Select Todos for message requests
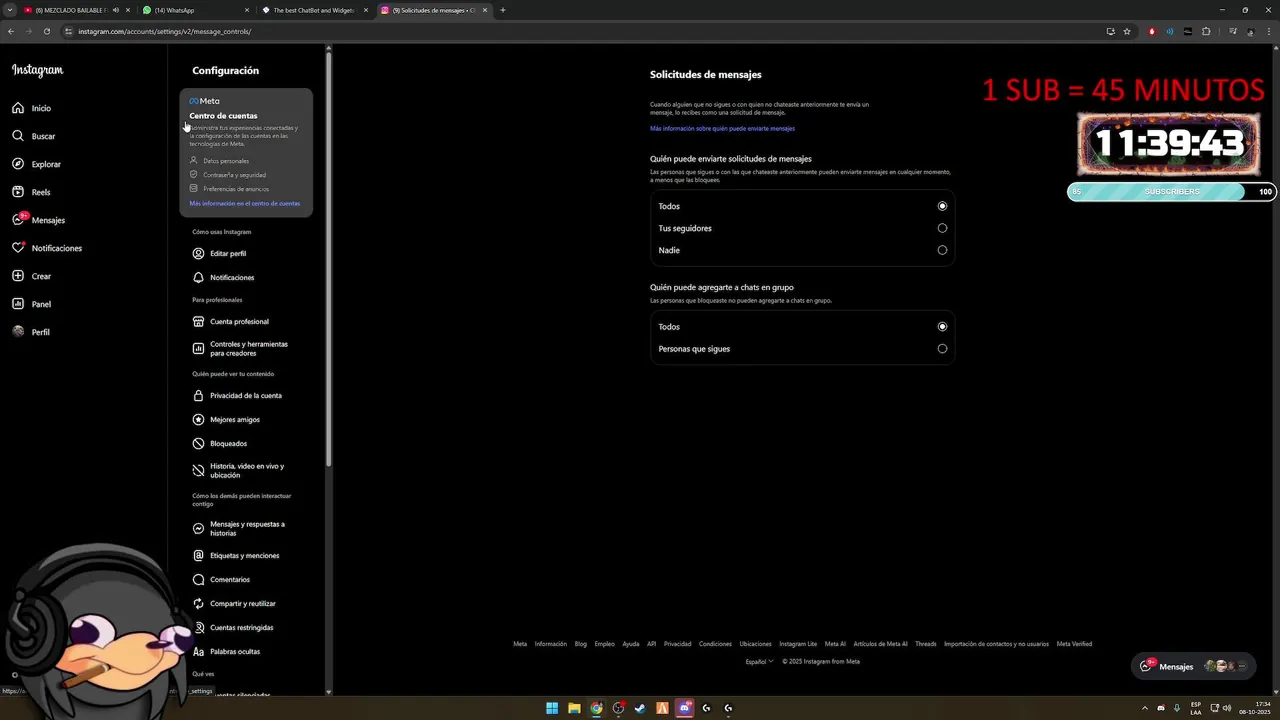 tap(942, 206)
